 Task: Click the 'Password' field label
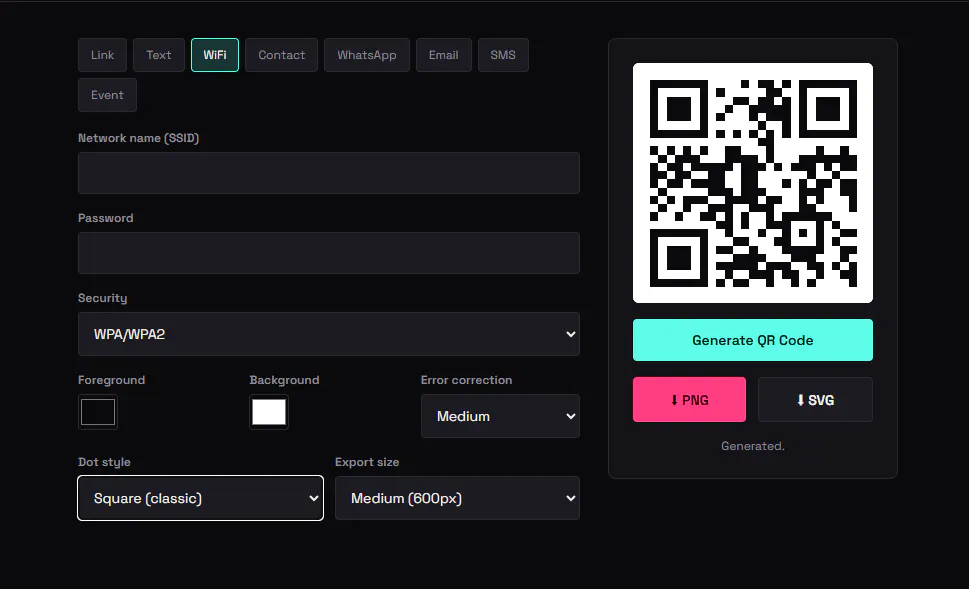coord(106,218)
